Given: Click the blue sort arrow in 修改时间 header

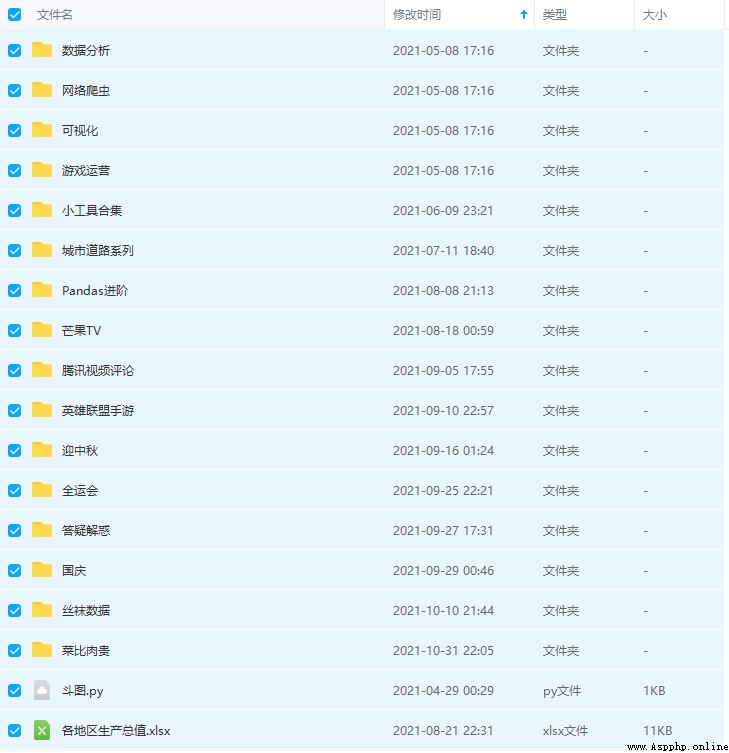Looking at the screenshot, I should (x=523, y=14).
